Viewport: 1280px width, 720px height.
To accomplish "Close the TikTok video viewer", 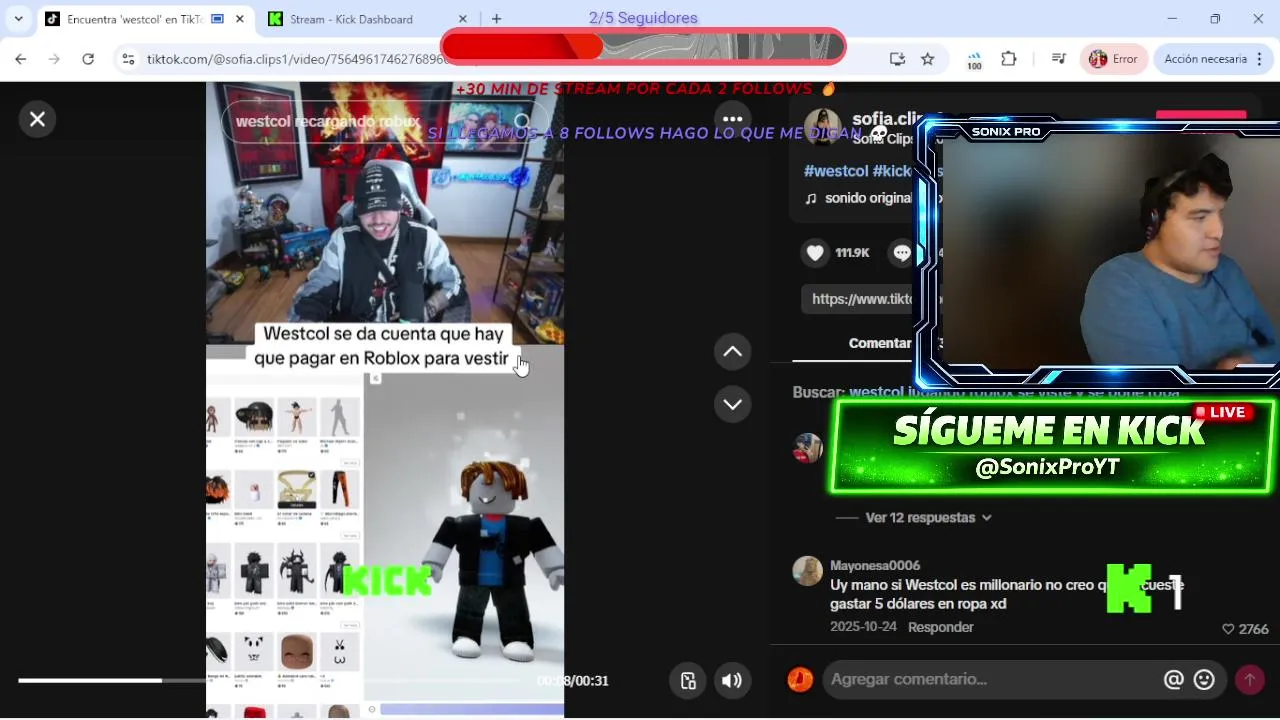I will pyautogui.click(x=37, y=119).
